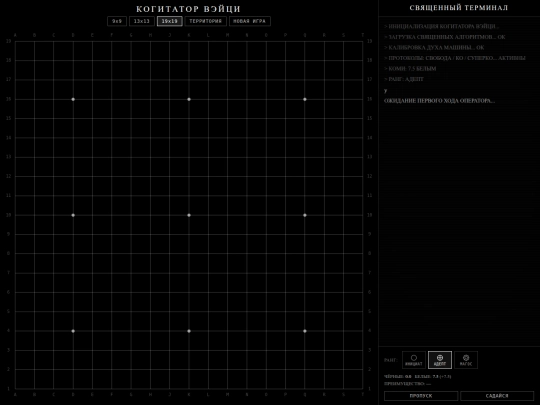Click the ИНИЦИАЛИЗАЦИЯ КОГИТАТОРА ВЭЙЦИ log line

[442, 27]
